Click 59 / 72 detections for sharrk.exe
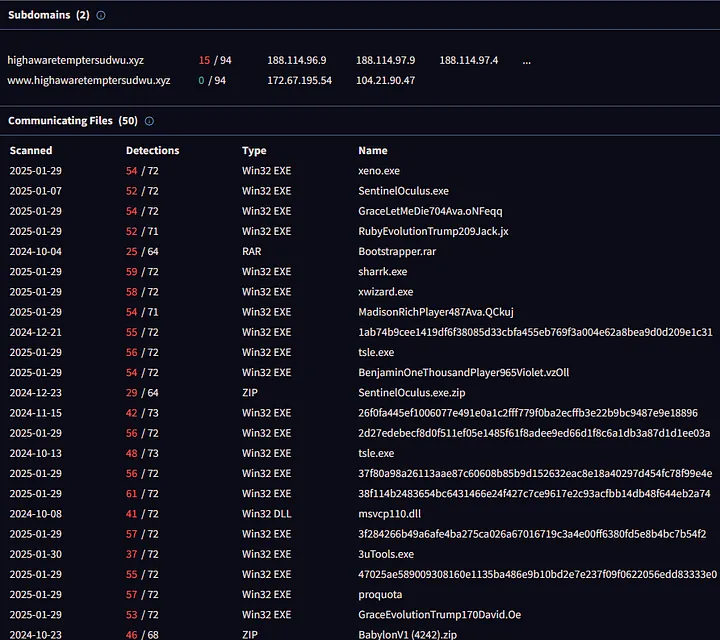720x640 pixels. [142, 272]
